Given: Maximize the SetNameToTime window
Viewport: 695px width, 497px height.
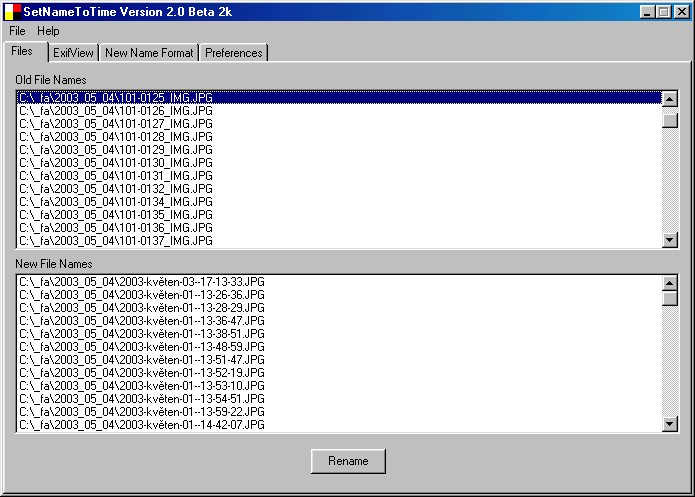Looking at the screenshot, I should coord(664,12).
